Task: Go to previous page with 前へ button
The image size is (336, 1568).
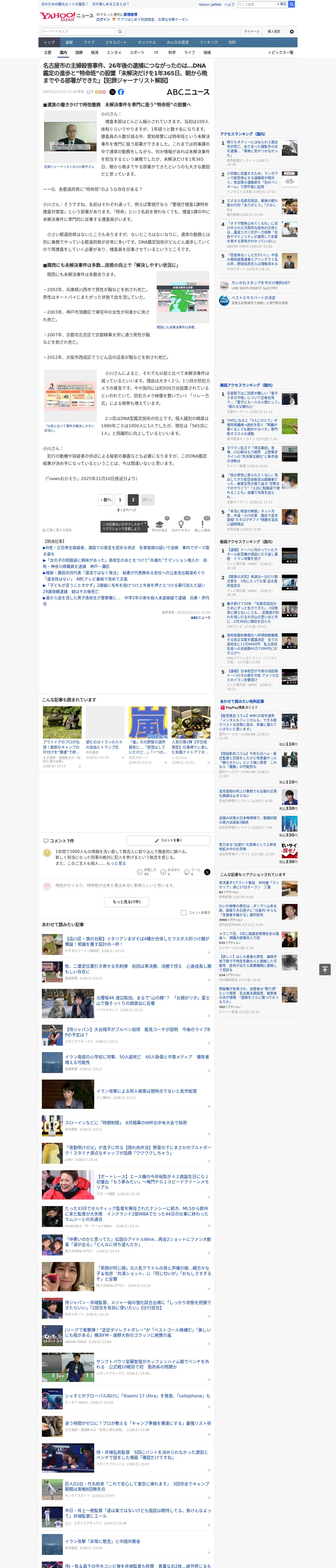Action: click(x=106, y=500)
